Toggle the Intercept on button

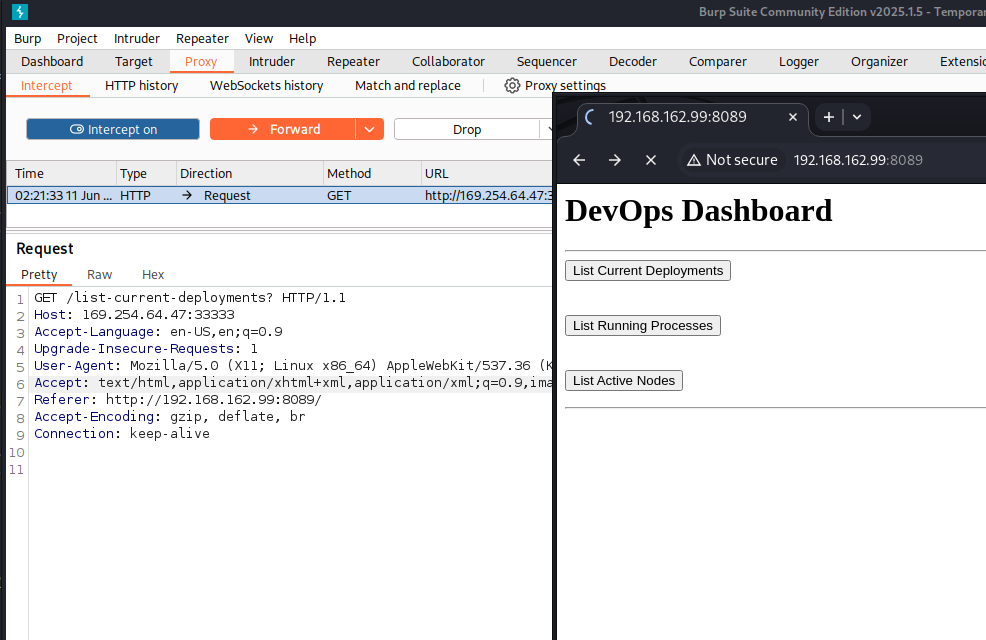click(113, 129)
